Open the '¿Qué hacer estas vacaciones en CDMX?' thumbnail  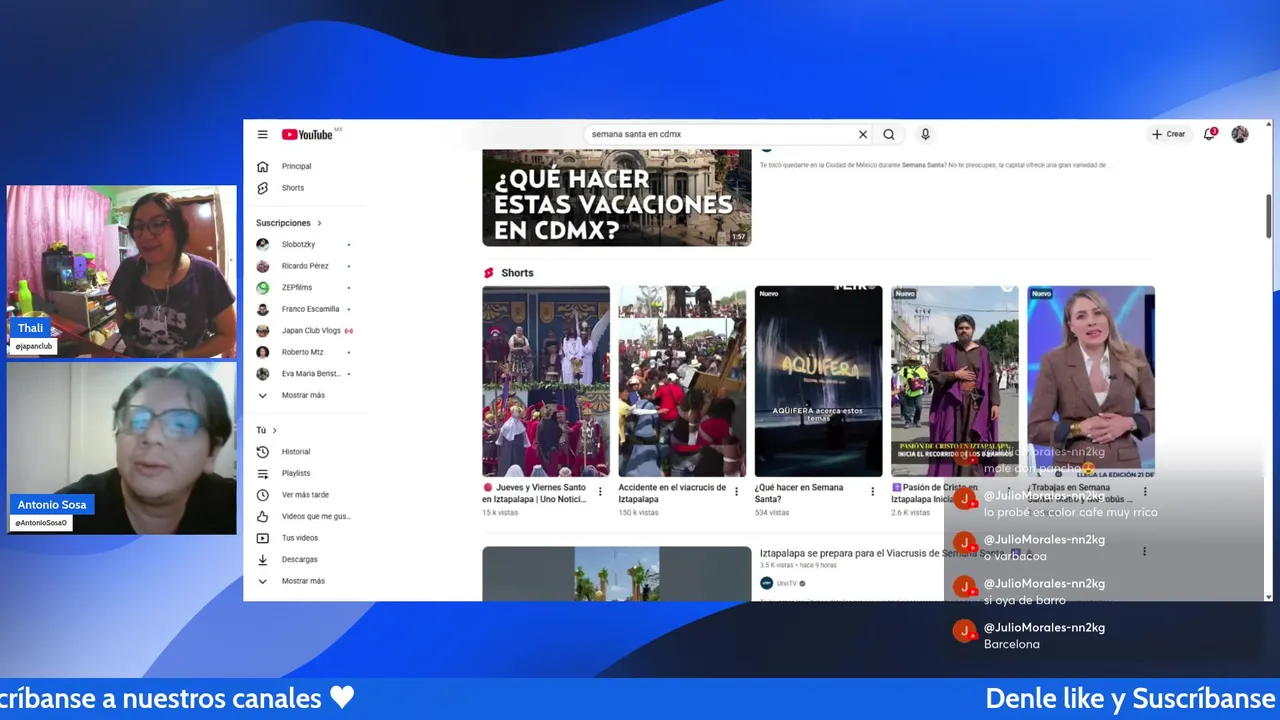click(x=616, y=197)
